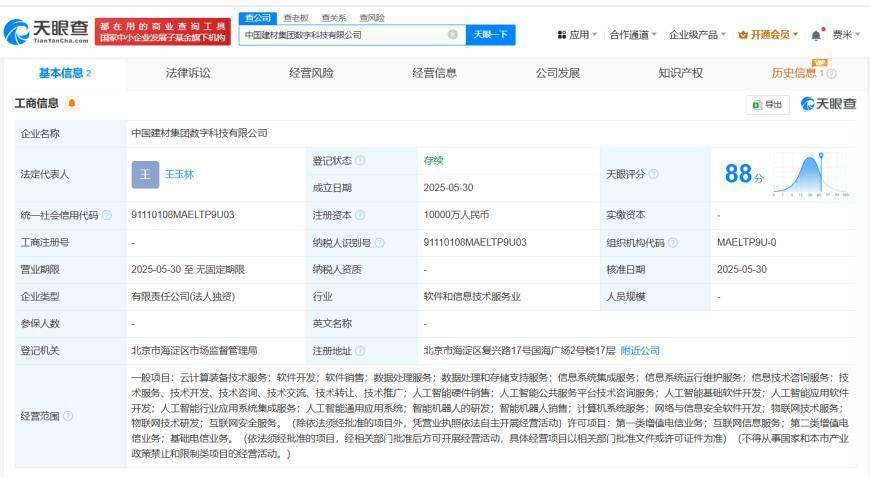Click 北京市海淀区市场监督管理局 registration authority
This screenshot has height=478, width=870.
[194, 351]
